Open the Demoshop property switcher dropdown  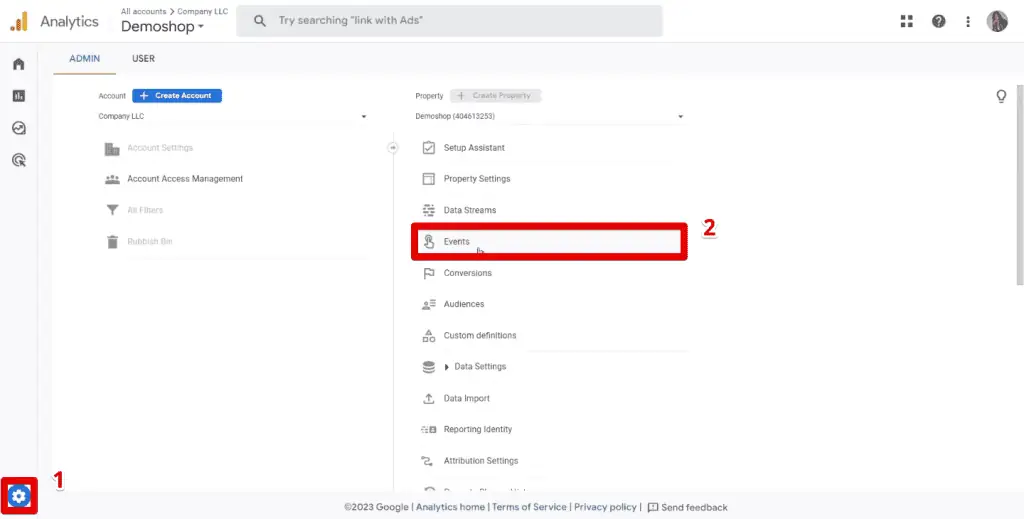tap(163, 27)
